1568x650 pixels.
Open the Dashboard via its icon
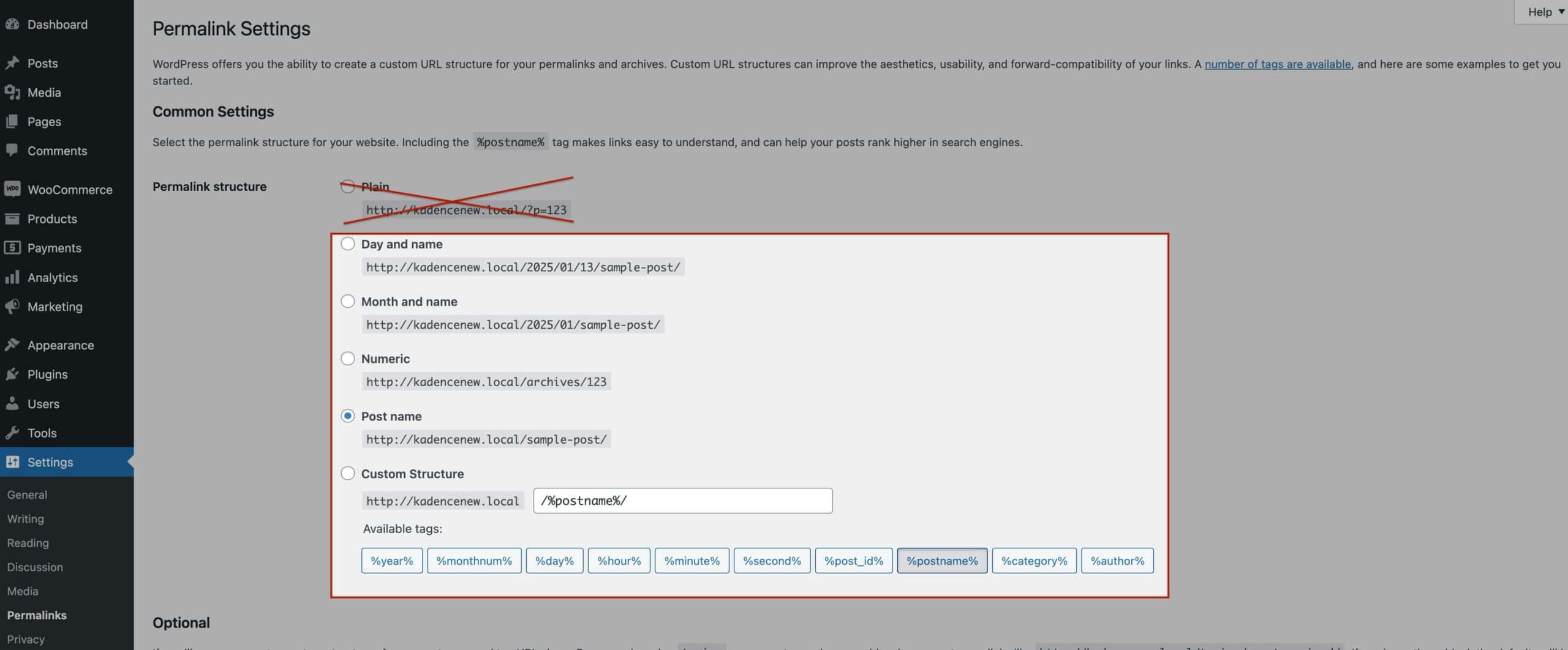pyautogui.click(x=12, y=24)
